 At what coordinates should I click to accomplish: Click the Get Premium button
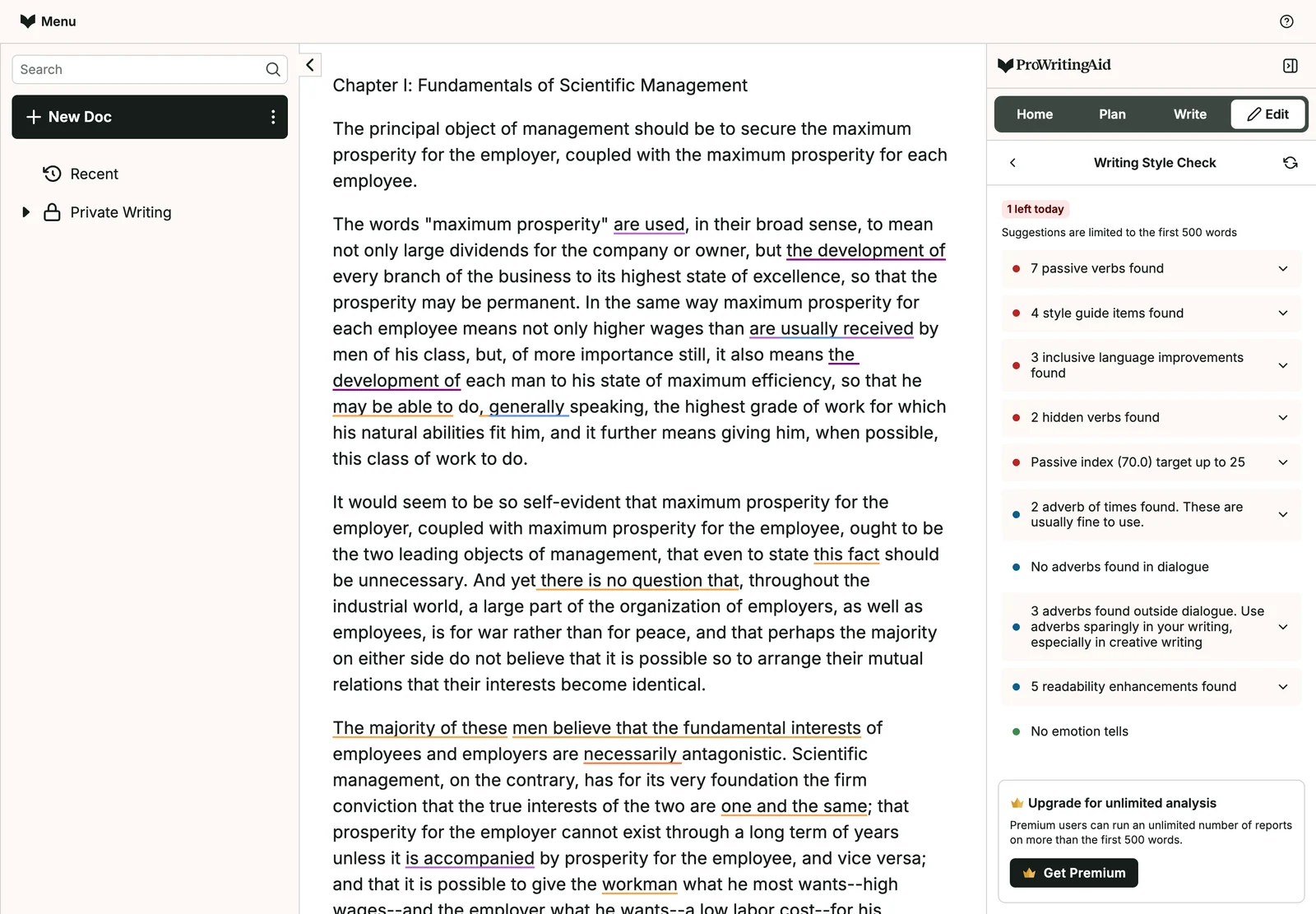pyautogui.click(x=1073, y=873)
